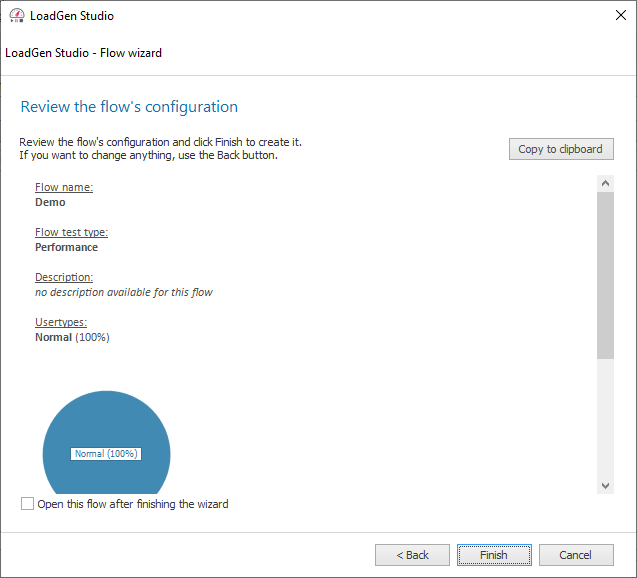Click the underlined Flow test type label

pyautogui.click(x=71, y=232)
